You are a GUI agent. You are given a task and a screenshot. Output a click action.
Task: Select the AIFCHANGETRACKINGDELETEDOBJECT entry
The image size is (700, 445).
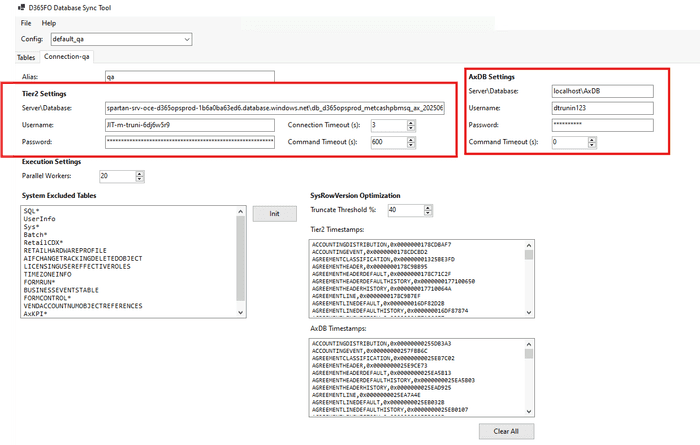pyautogui.click(x=83, y=258)
